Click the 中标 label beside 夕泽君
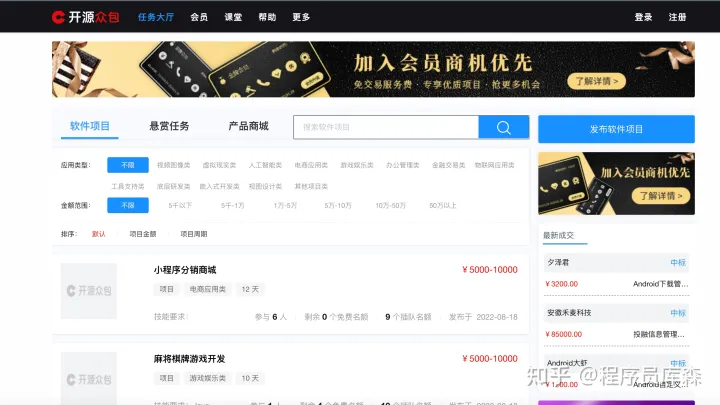 tap(678, 262)
